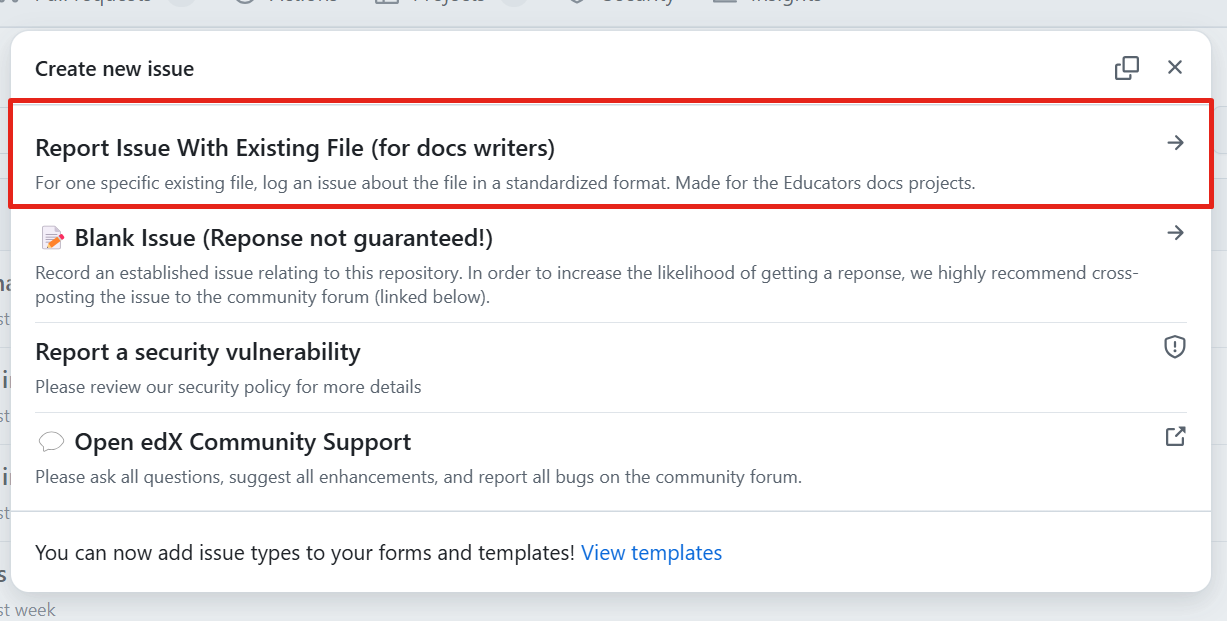Open the Report a security vulnerability option
The height and width of the screenshot is (621, 1227).
tap(198, 352)
